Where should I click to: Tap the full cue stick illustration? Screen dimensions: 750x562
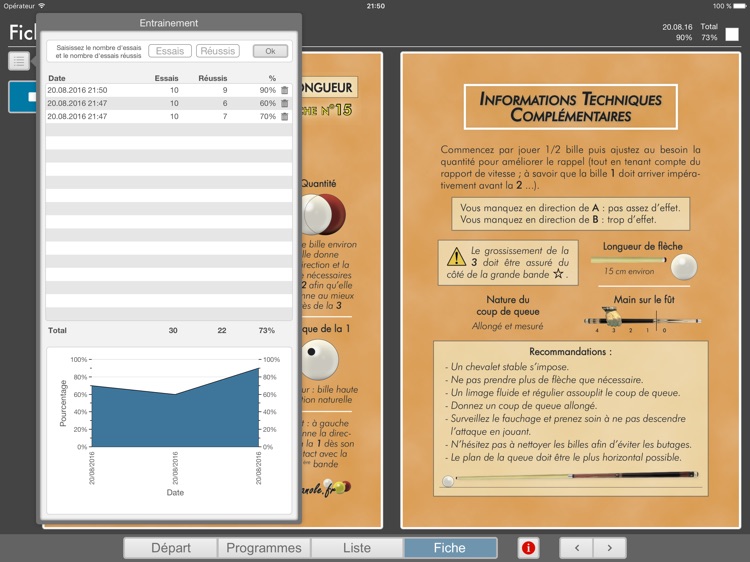(x=570, y=477)
